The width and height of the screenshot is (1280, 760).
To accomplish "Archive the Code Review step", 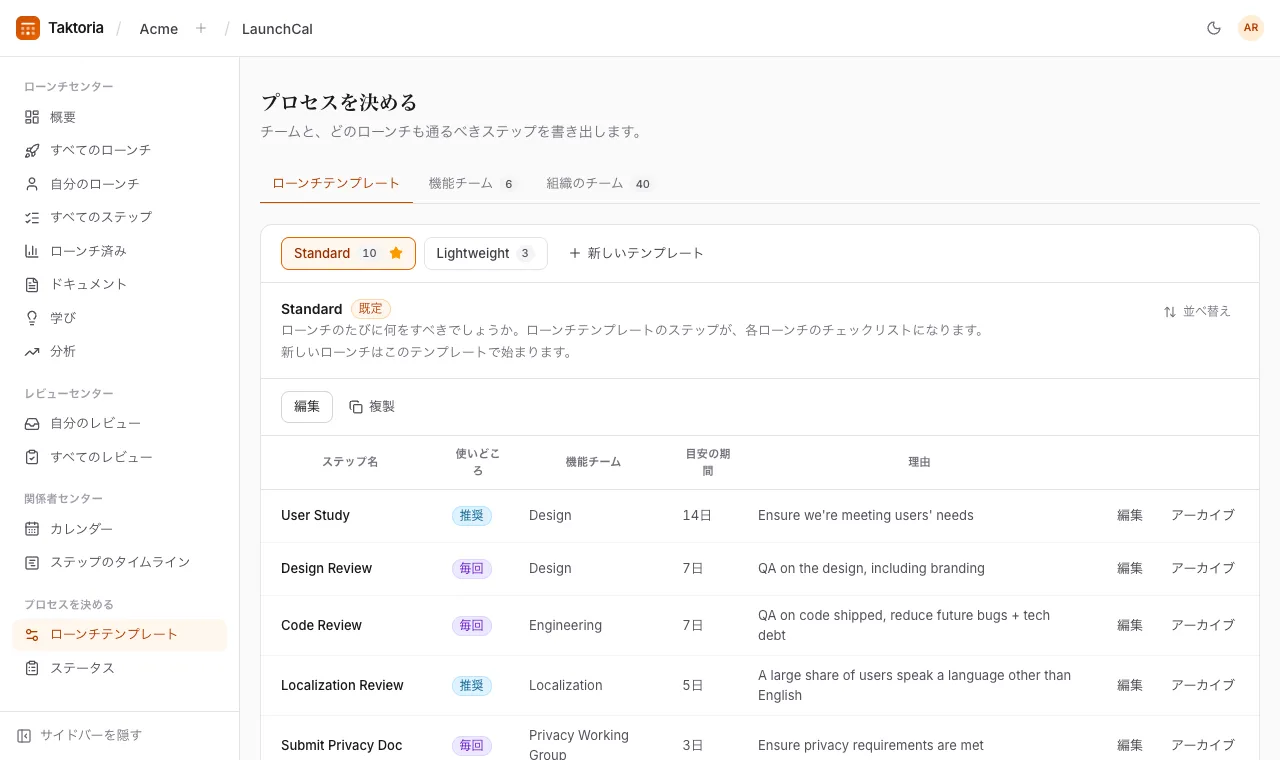I will tap(1203, 625).
